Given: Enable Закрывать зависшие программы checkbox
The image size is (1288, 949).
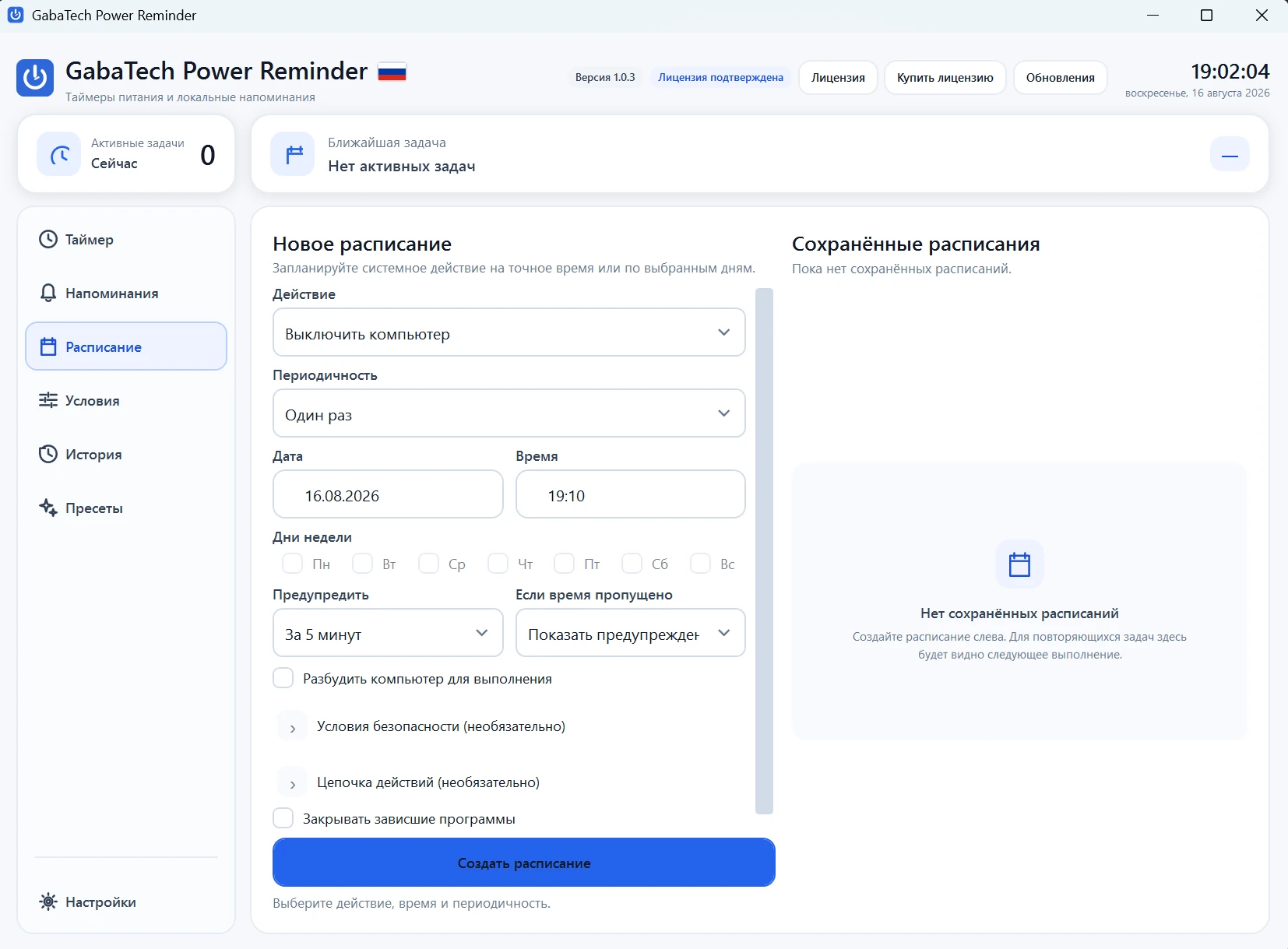Looking at the screenshot, I should 283,817.
